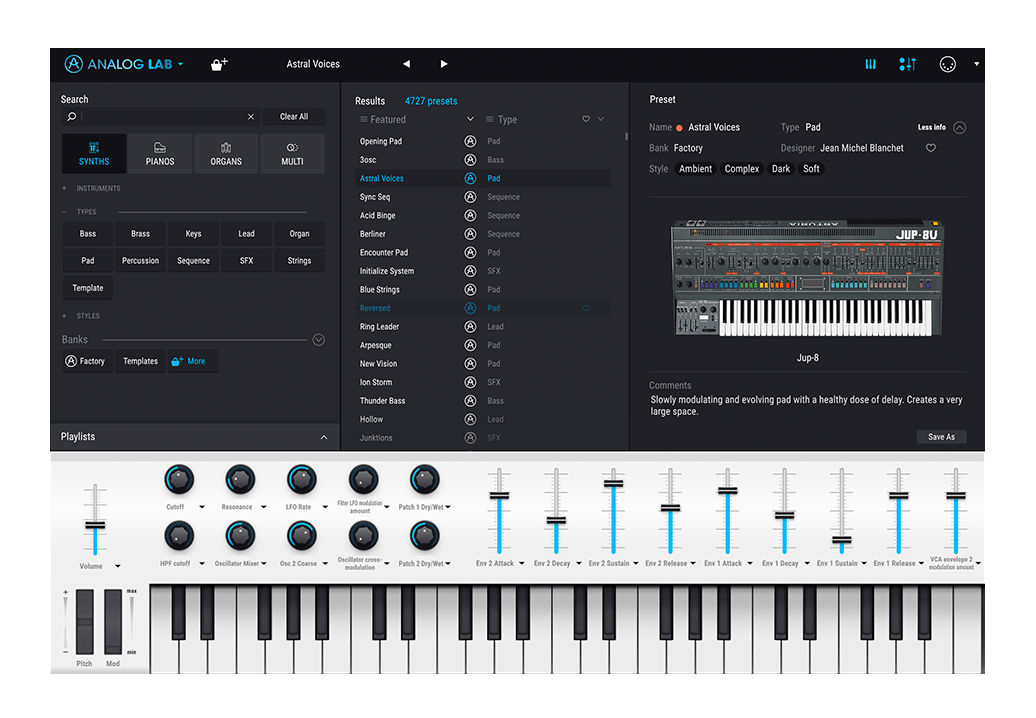Image resolution: width=1036 pixels, height=718 pixels.
Task: Open the Resonance assignment dropdown
Action: (264, 507)
